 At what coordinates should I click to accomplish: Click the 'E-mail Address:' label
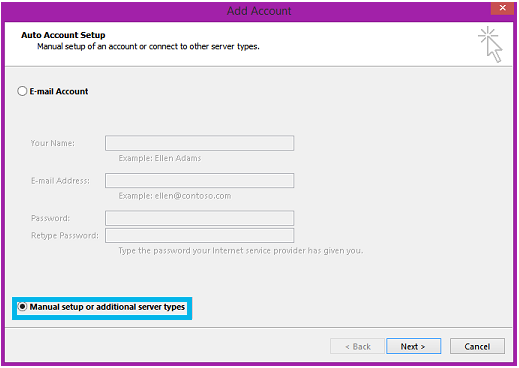pyautogui.click(x=60, y=181)
